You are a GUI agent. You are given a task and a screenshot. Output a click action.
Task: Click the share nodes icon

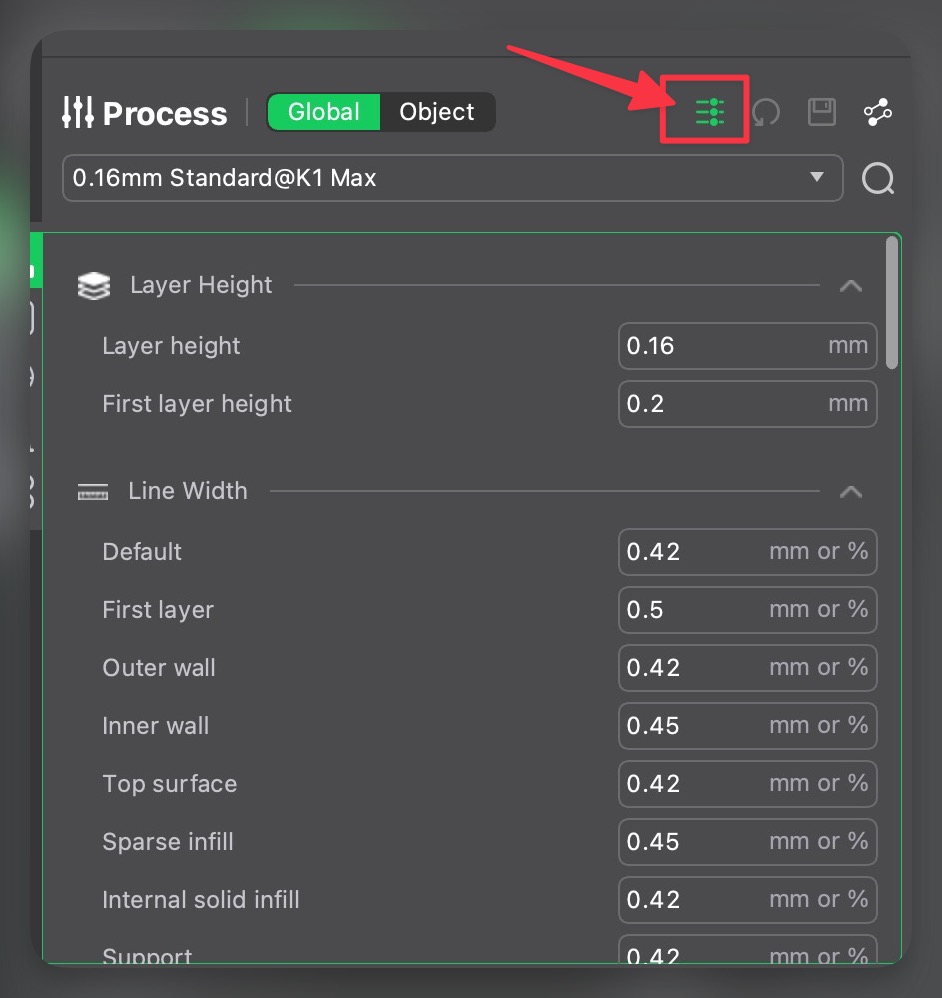click(877, 112)
